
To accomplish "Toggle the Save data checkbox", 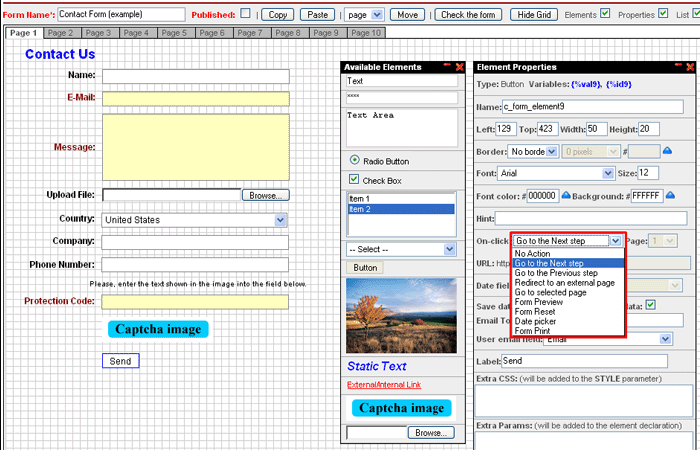I will [x=650, y=305].
